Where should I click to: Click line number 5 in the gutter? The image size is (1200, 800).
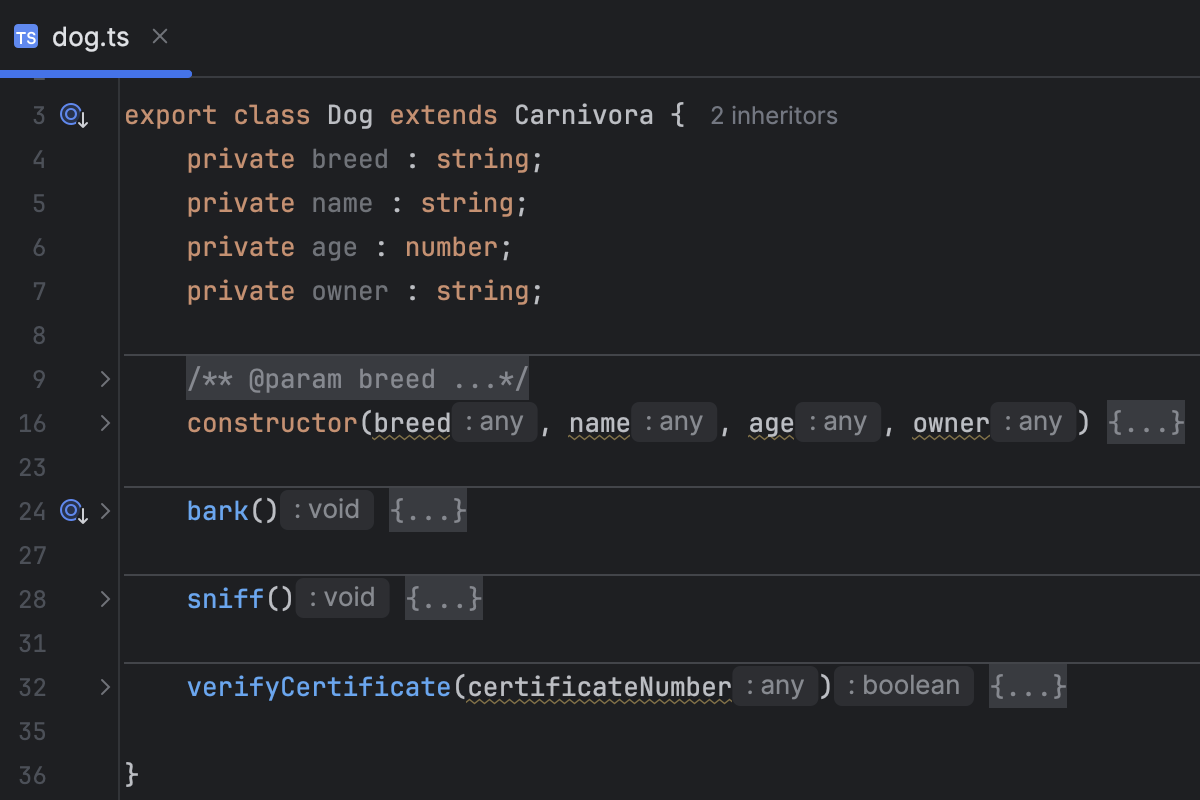(x=39, y=203)
